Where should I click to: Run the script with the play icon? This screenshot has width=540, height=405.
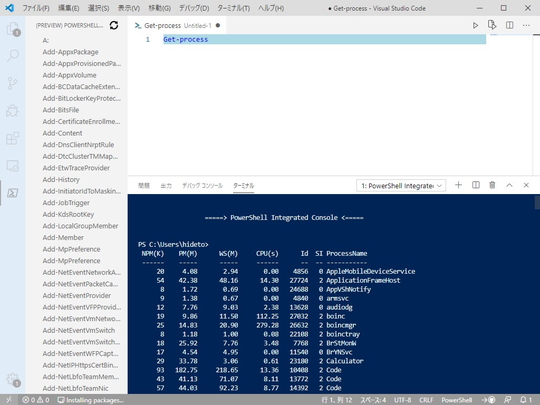point(475,25)
